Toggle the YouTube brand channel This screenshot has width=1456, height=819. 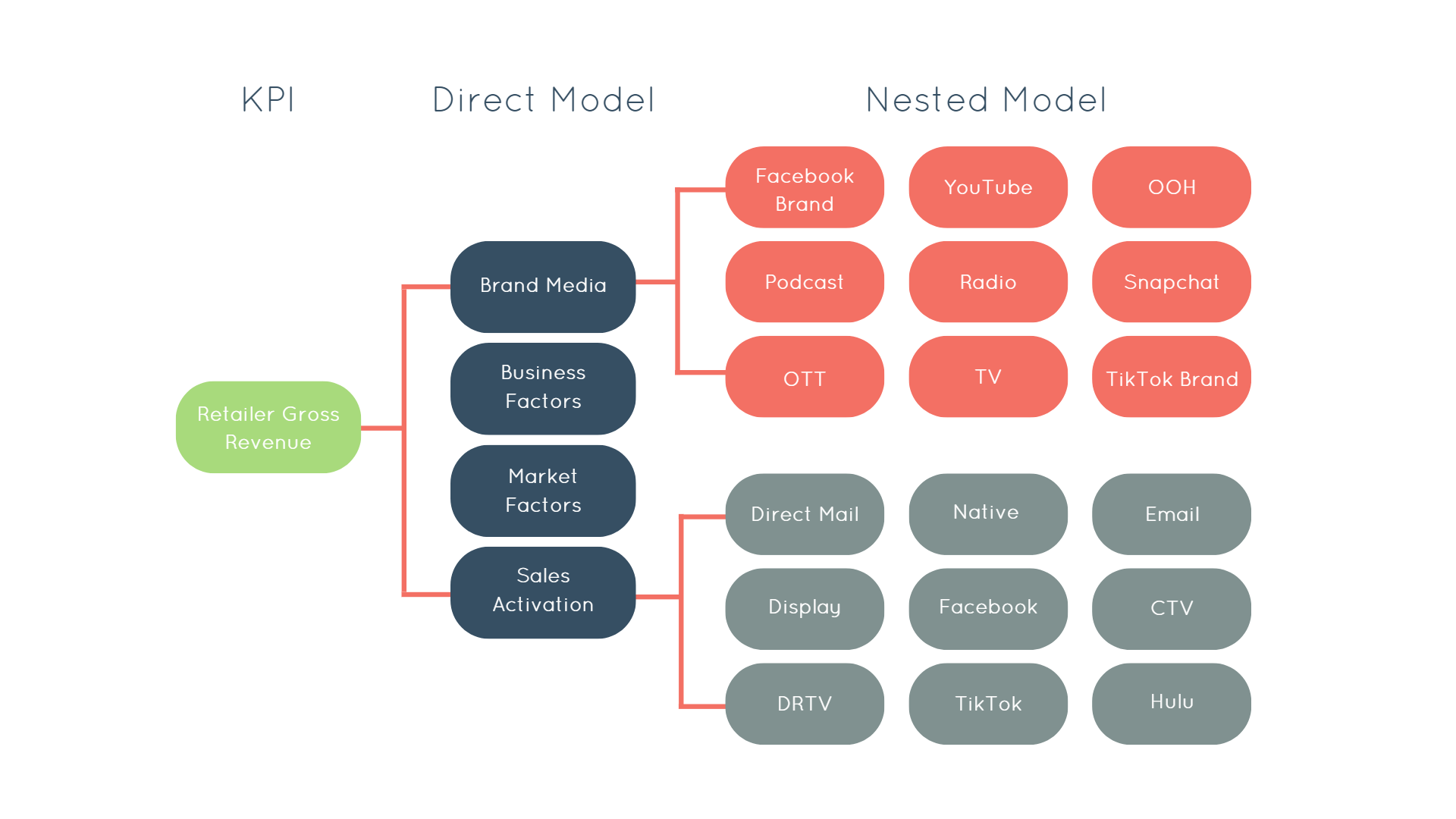(x=988, y=187)
